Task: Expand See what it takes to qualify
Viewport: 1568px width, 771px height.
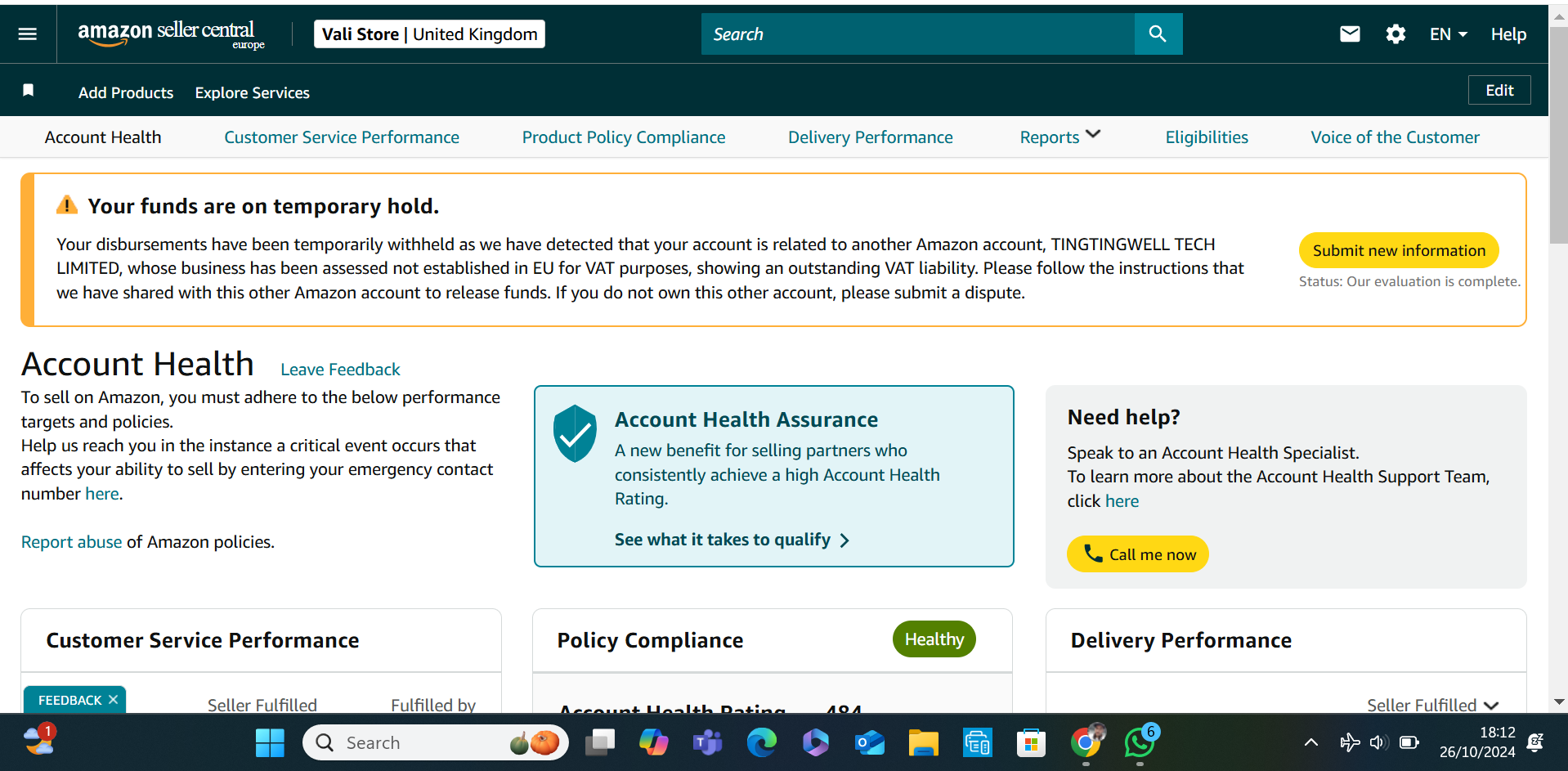Action: (732, 540)
